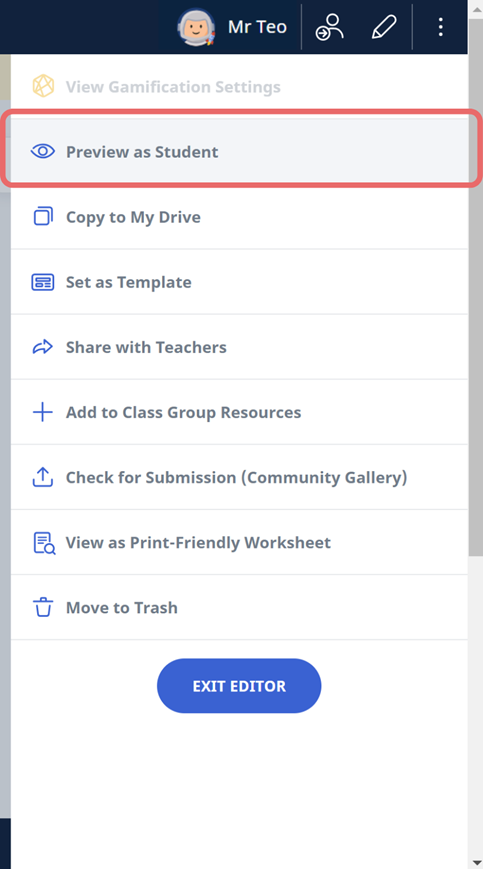The image size is (483, 869).
Task: Click the trash can icon
Action: click(43, 607)
